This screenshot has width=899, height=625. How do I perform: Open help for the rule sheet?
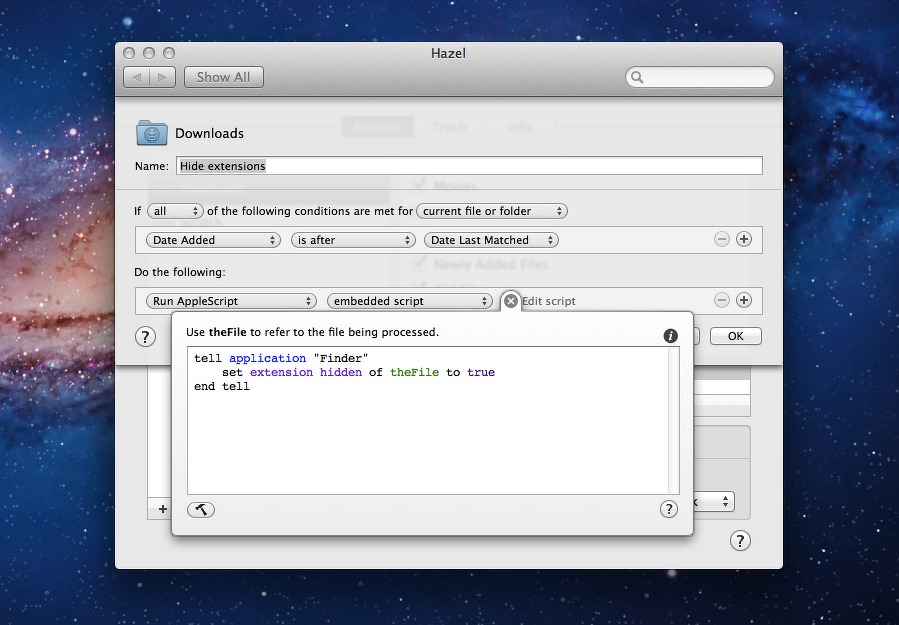click(x=145, y=337)
